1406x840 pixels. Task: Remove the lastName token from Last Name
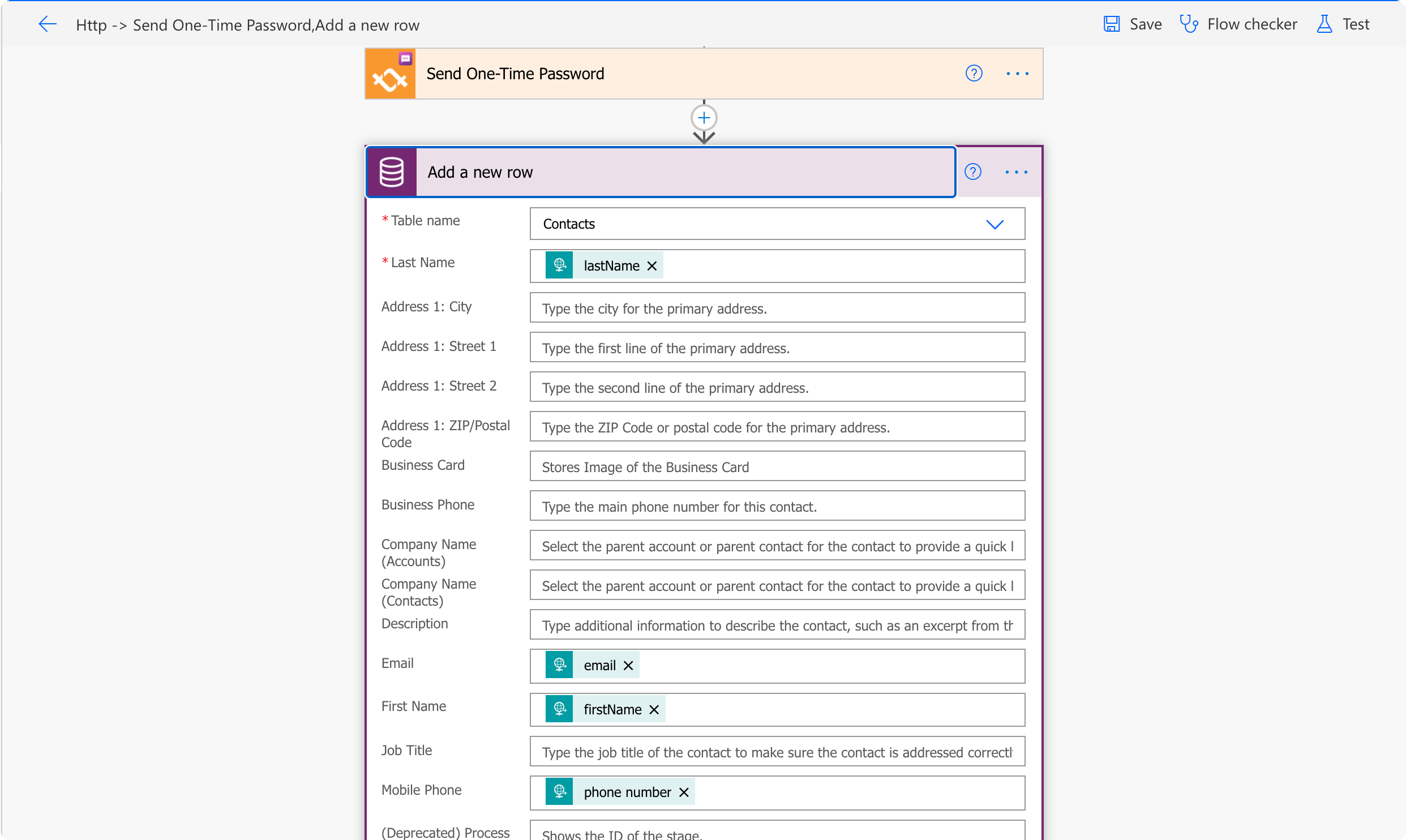pyautogui.click(x=652, y=265)
